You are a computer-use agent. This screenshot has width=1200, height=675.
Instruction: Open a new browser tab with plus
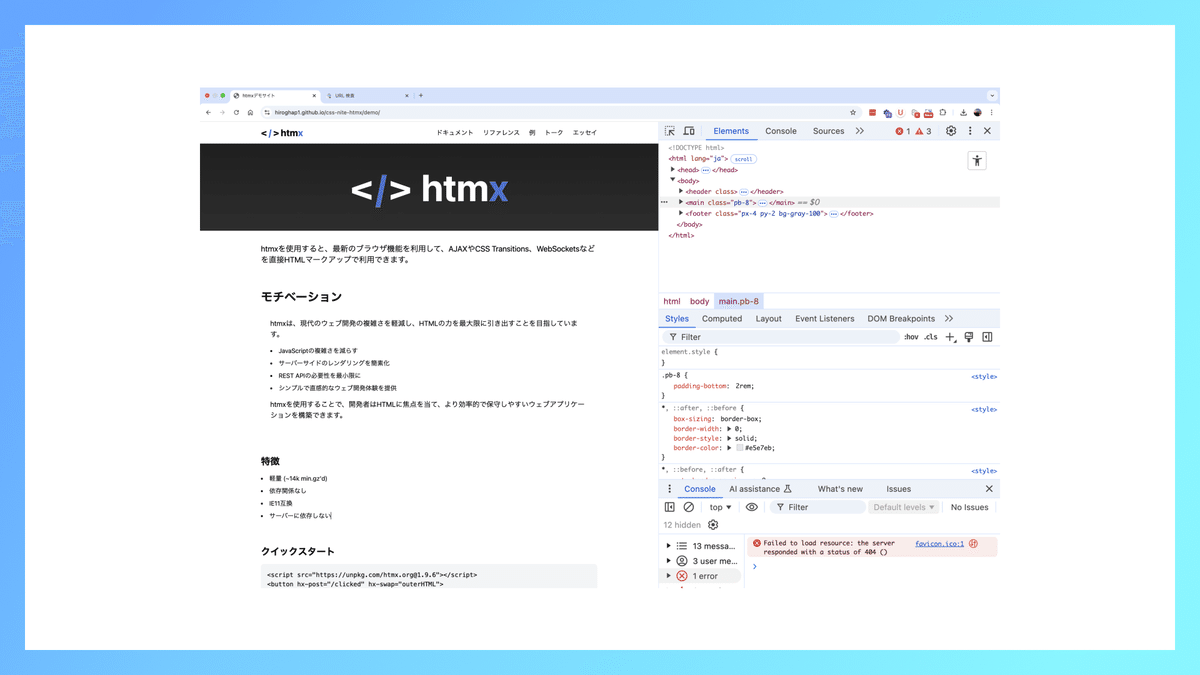[x=421, y=95]
